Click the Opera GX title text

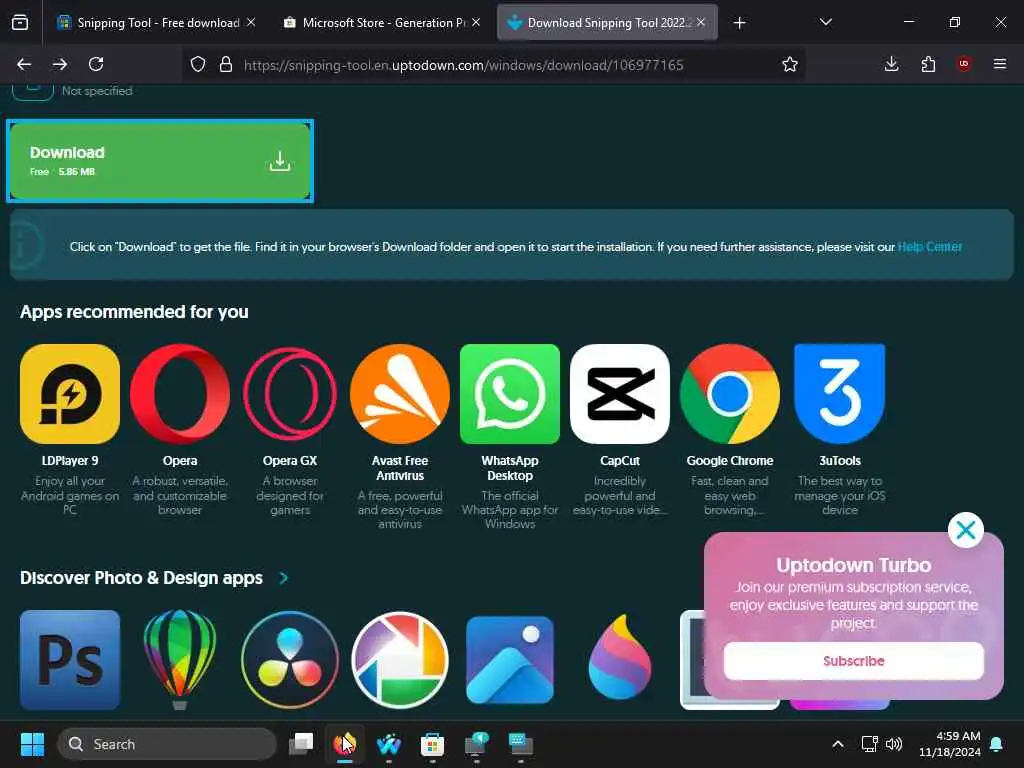[x=290, y=460]
